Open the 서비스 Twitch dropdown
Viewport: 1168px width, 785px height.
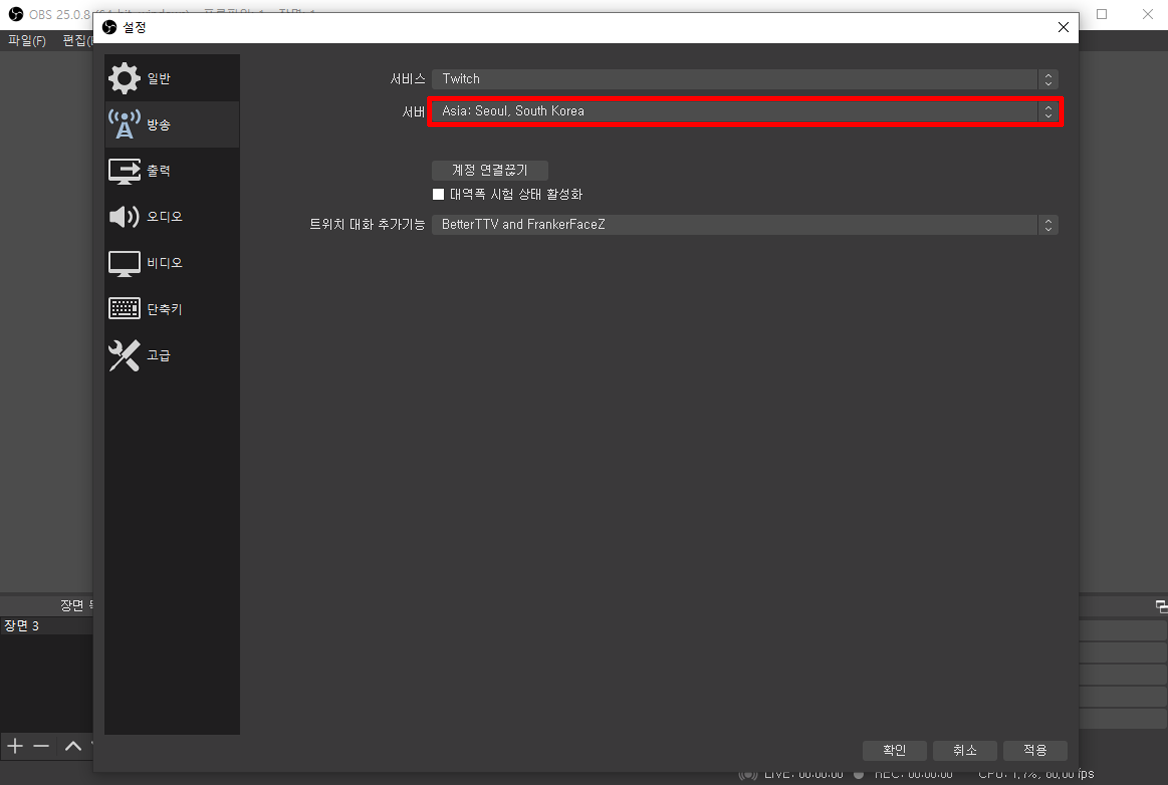745,79
